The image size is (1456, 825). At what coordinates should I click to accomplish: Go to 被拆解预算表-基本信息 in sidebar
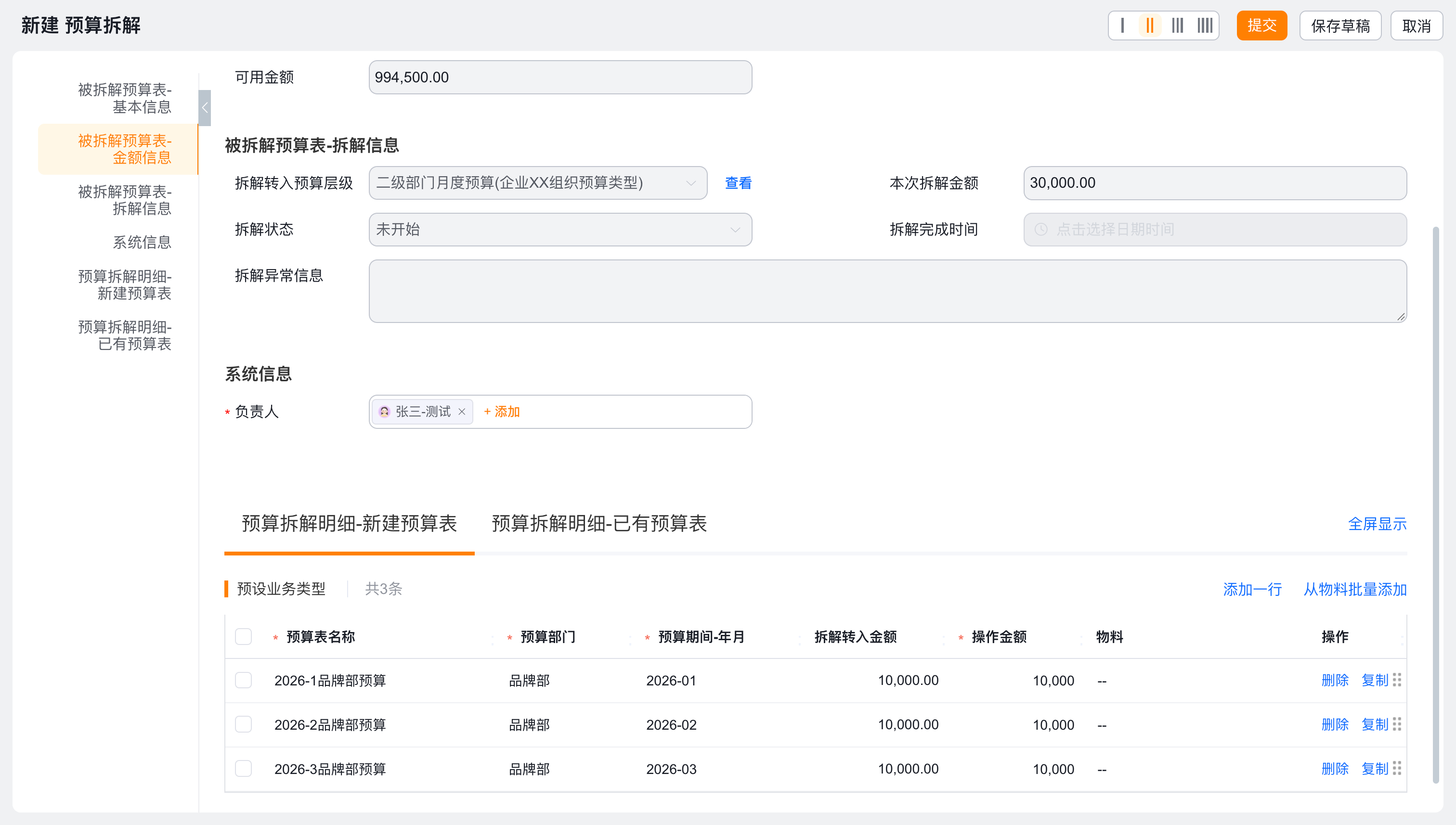(125, 99)
